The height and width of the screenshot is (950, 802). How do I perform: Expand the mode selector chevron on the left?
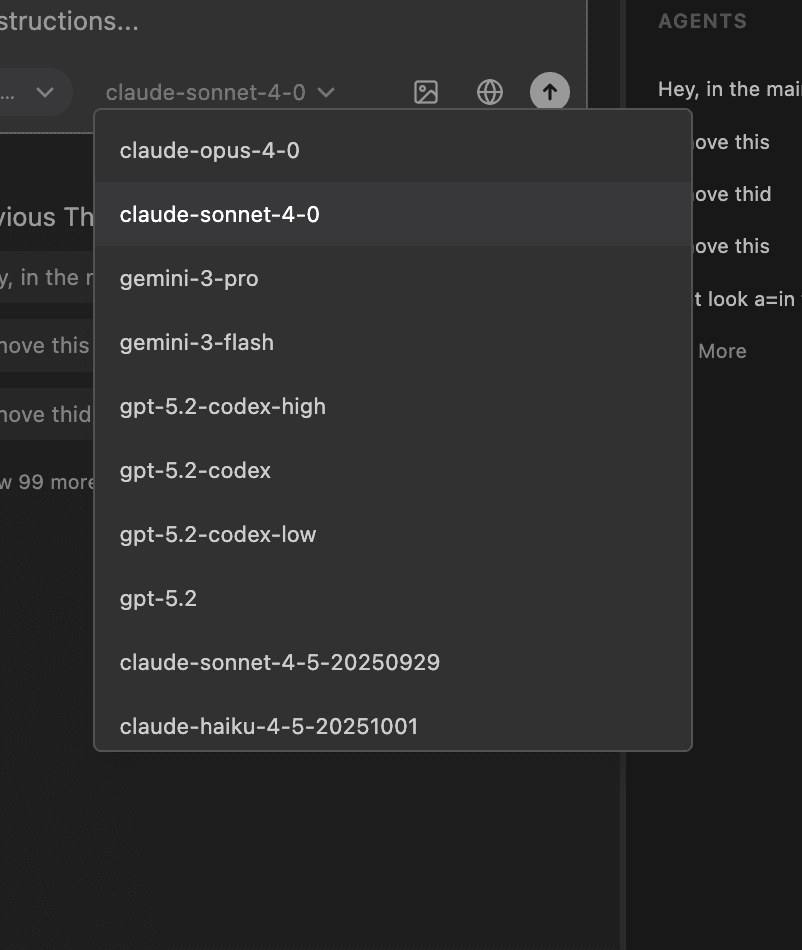44,92
